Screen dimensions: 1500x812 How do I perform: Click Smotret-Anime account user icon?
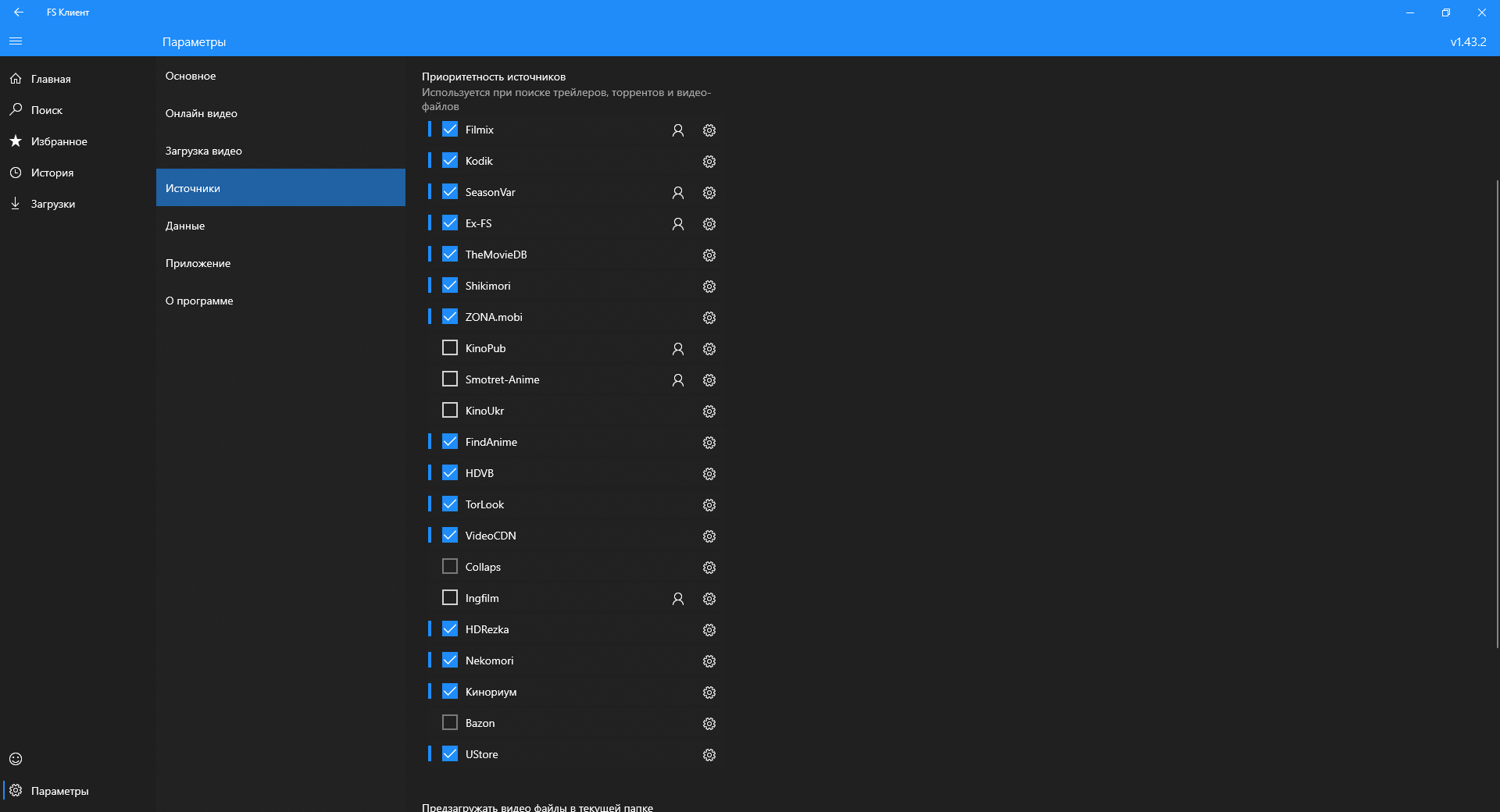pyautogui.click(x=678, y=380)
